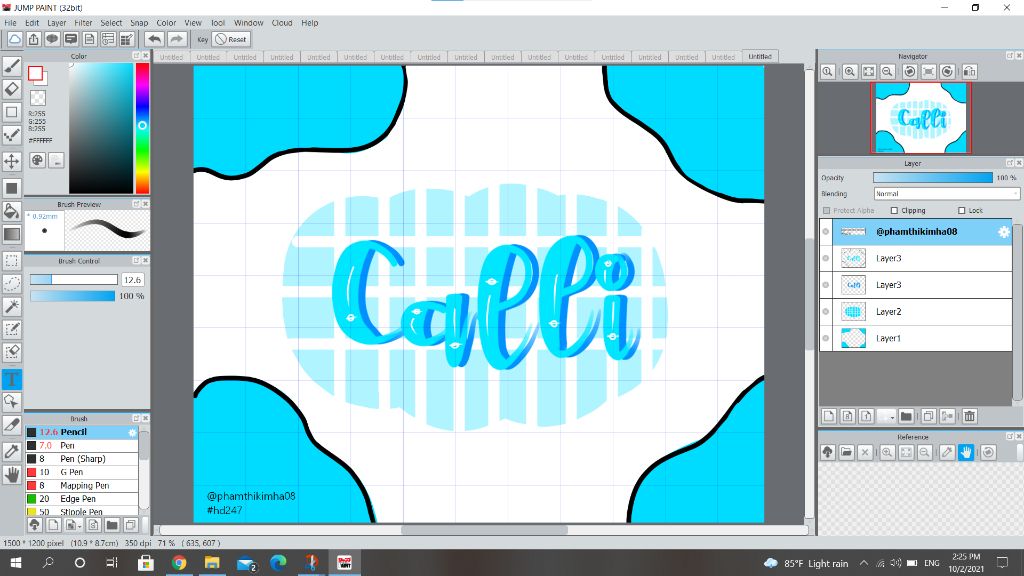Open folder icon in Reference panel
1024x576 pixels.
click(846, 452)
